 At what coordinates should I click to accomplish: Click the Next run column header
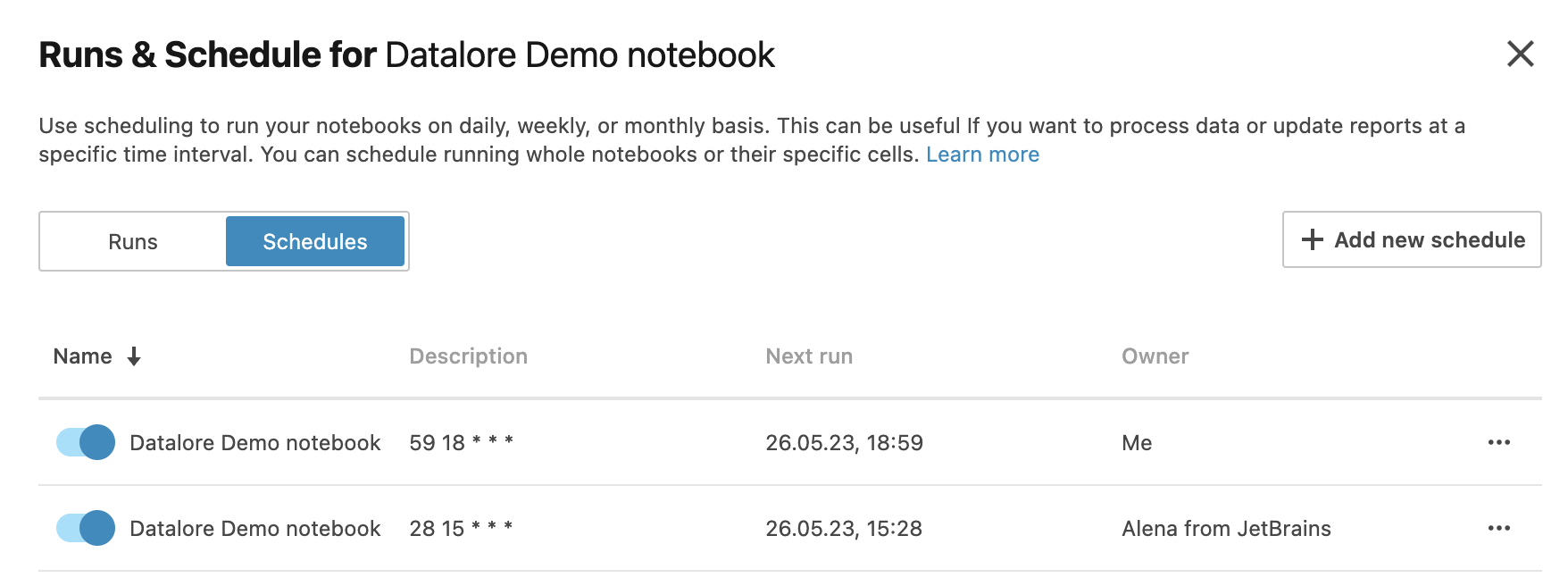pyautogui.click(x=809, y=356)
